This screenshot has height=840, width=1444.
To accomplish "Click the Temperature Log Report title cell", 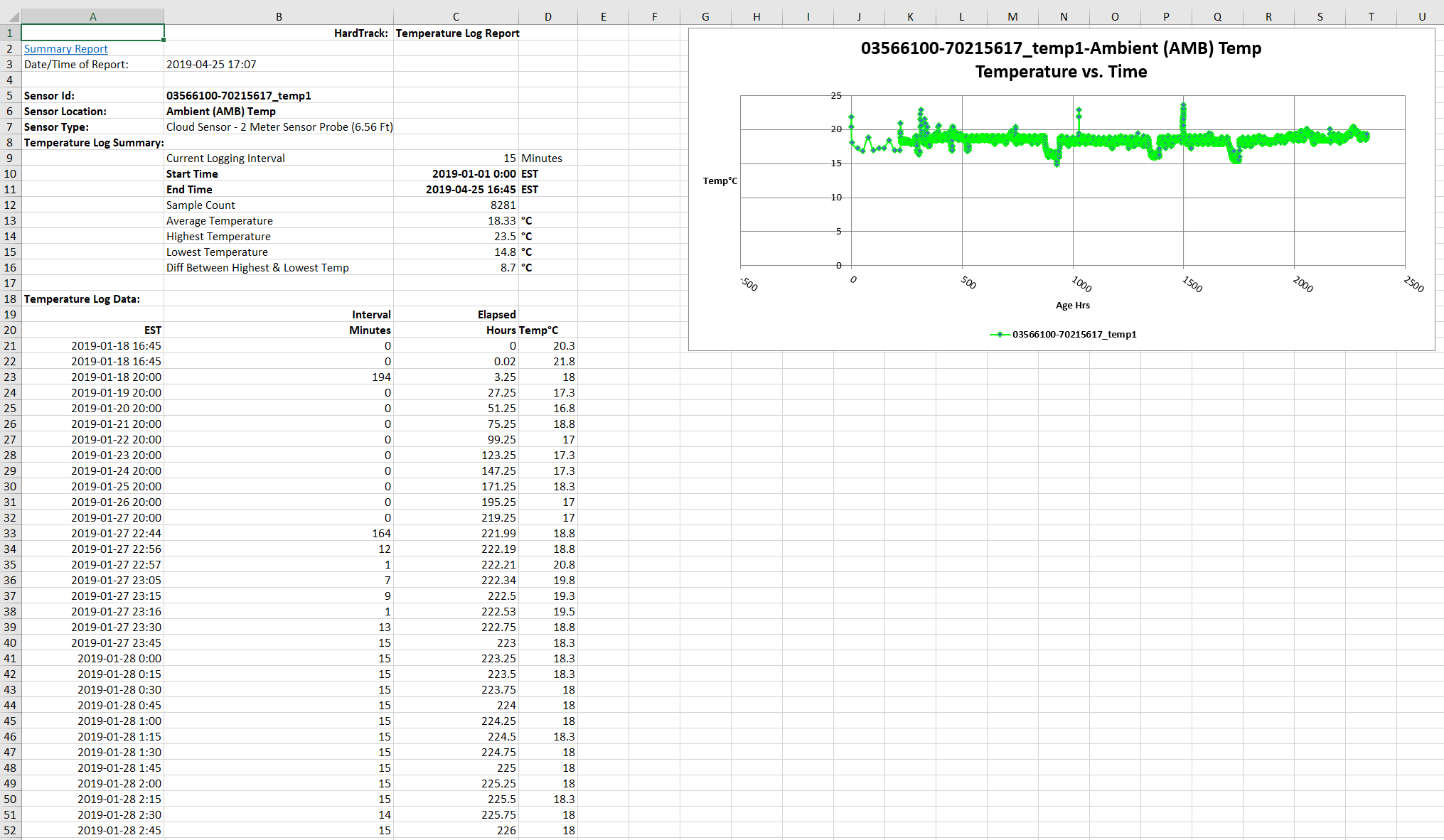I will [x=457, y=33].
